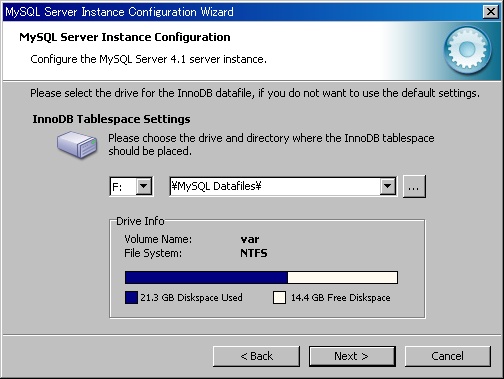Click the white Free Diskspace swatch

279,297
